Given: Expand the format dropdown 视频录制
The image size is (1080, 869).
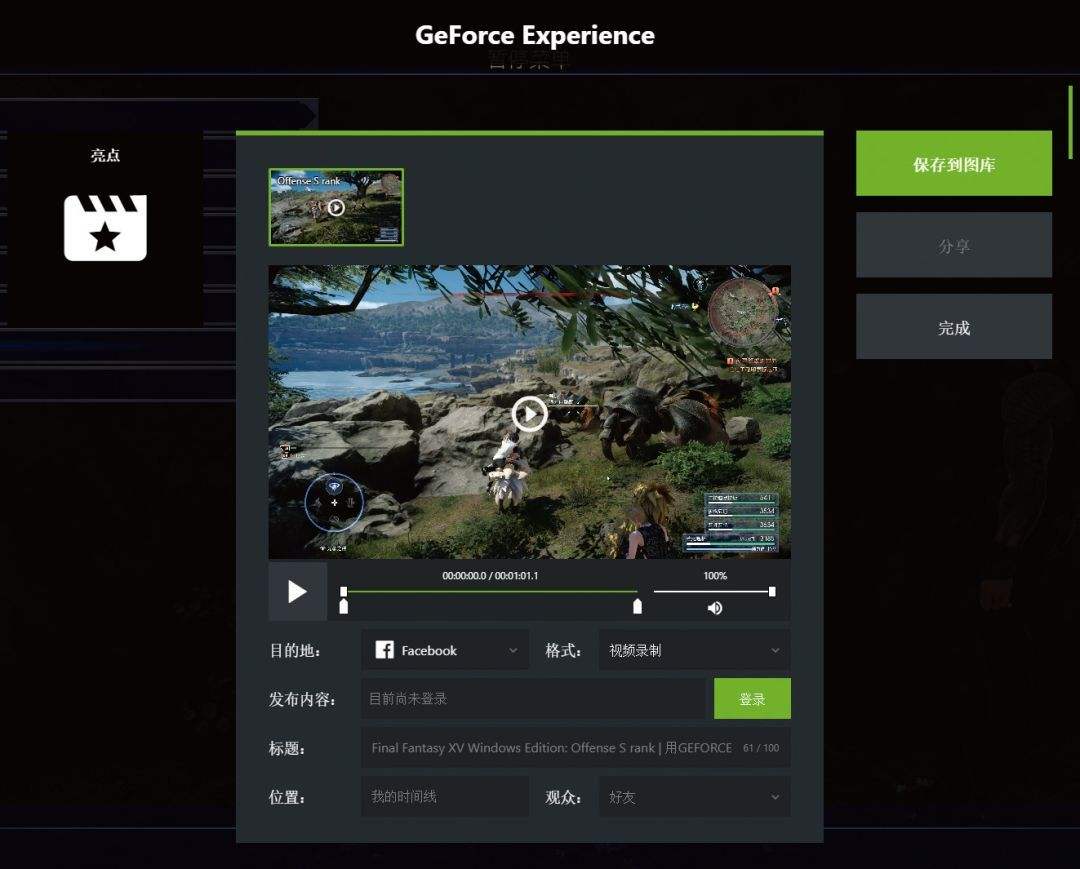Looking at the screenshot, I should coord(694,650).
